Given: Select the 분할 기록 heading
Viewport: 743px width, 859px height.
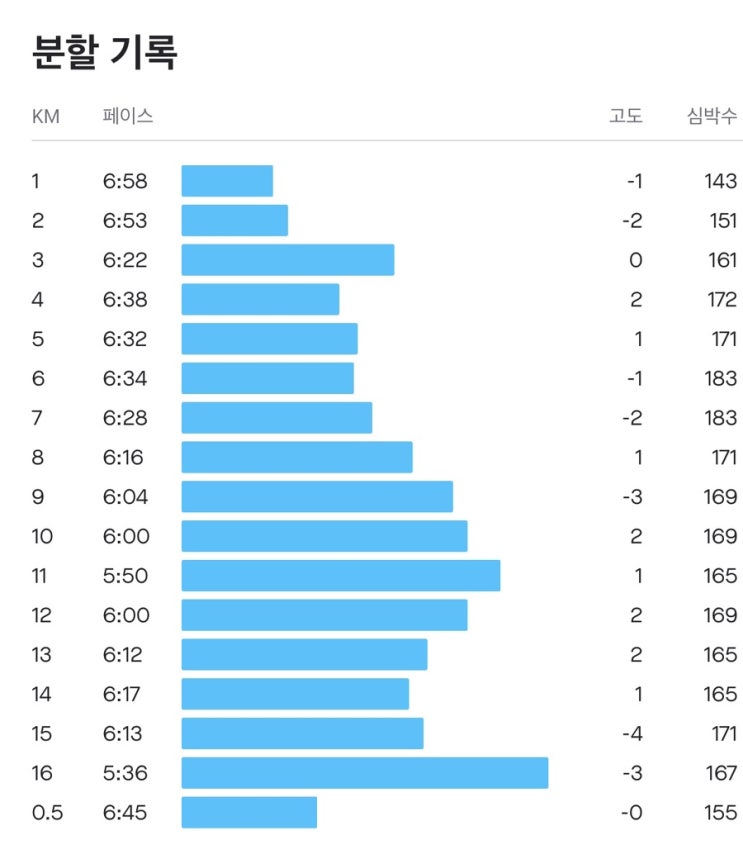Looking at the screenshot, I should coord(105,52).
